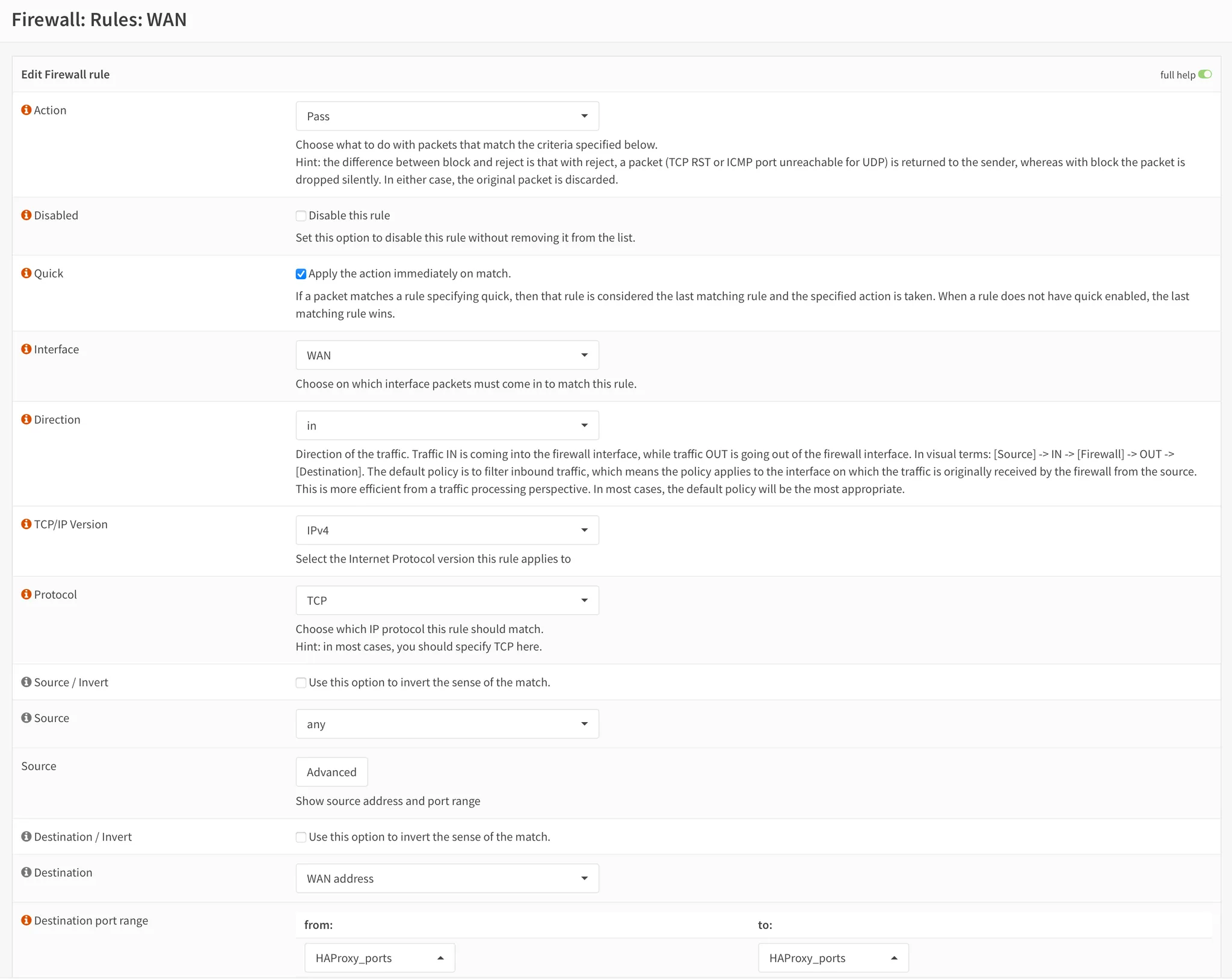
Task: Click the help icon next to Protocol
Action: tap(26, 595)
